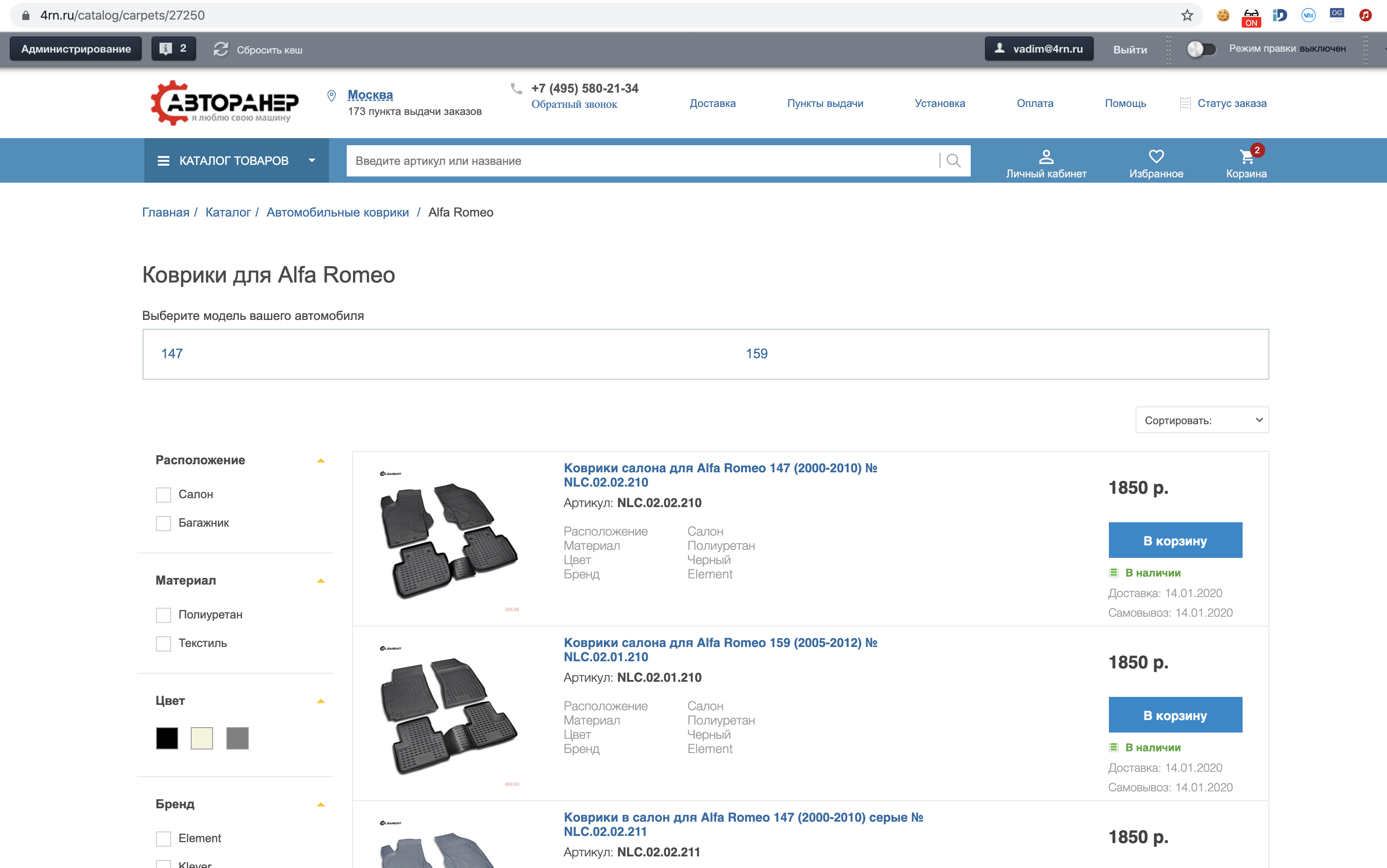Click the round VPN extension icon
Image resolution: width=1387 pixels, height=868 pixels.
tap(1309, 16)
